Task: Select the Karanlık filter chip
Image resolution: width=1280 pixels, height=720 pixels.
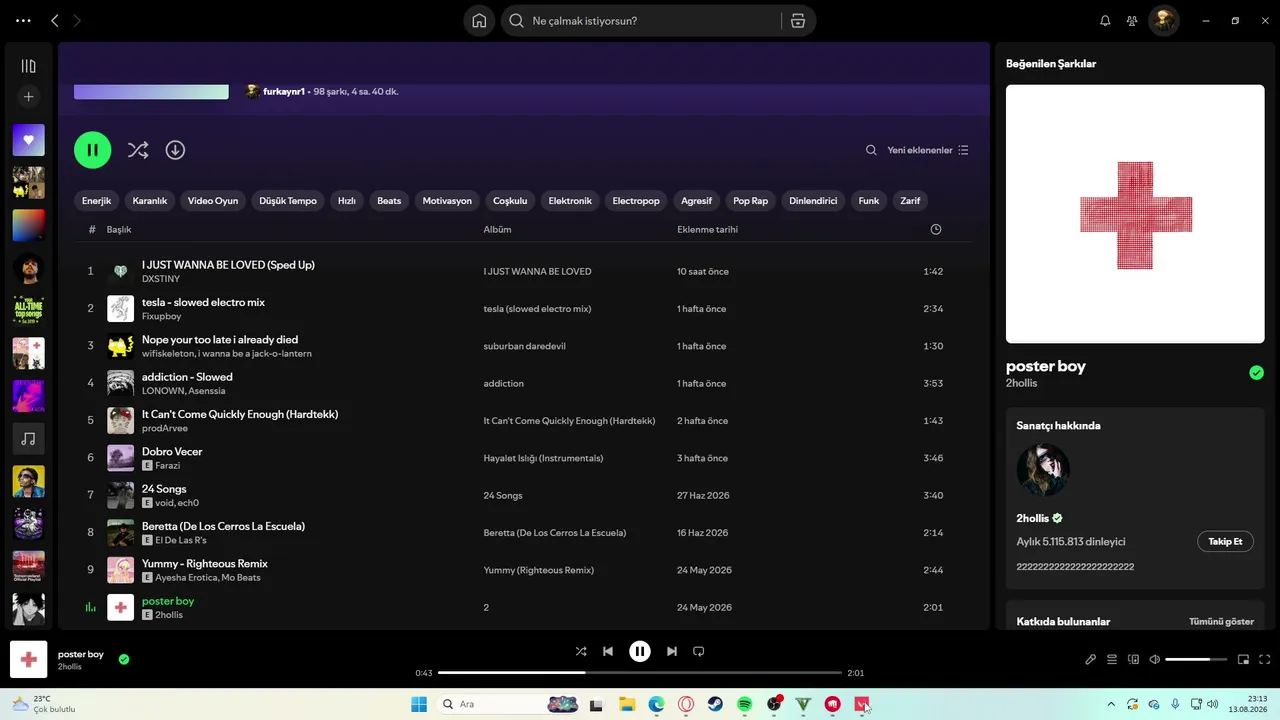Action: [x=150, y=201]
